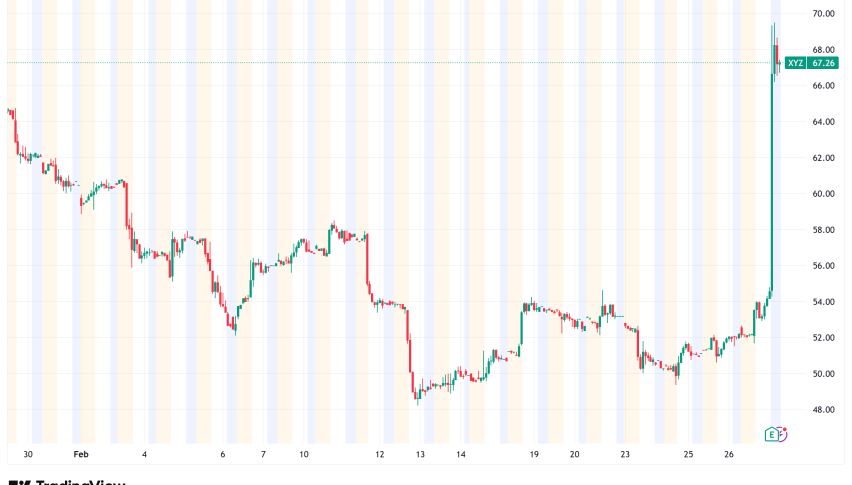Click the 70.00 price axis label
Image resolution: width=852 pixels, height=485 pixels.
[823, 14]
